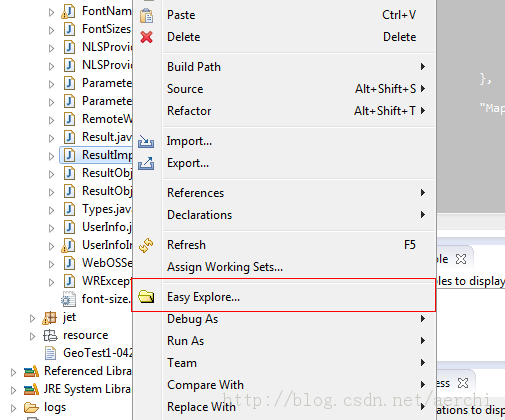505x420 pixels.
Task: Choose Delete from the context menu
Action: coord(284,37)
